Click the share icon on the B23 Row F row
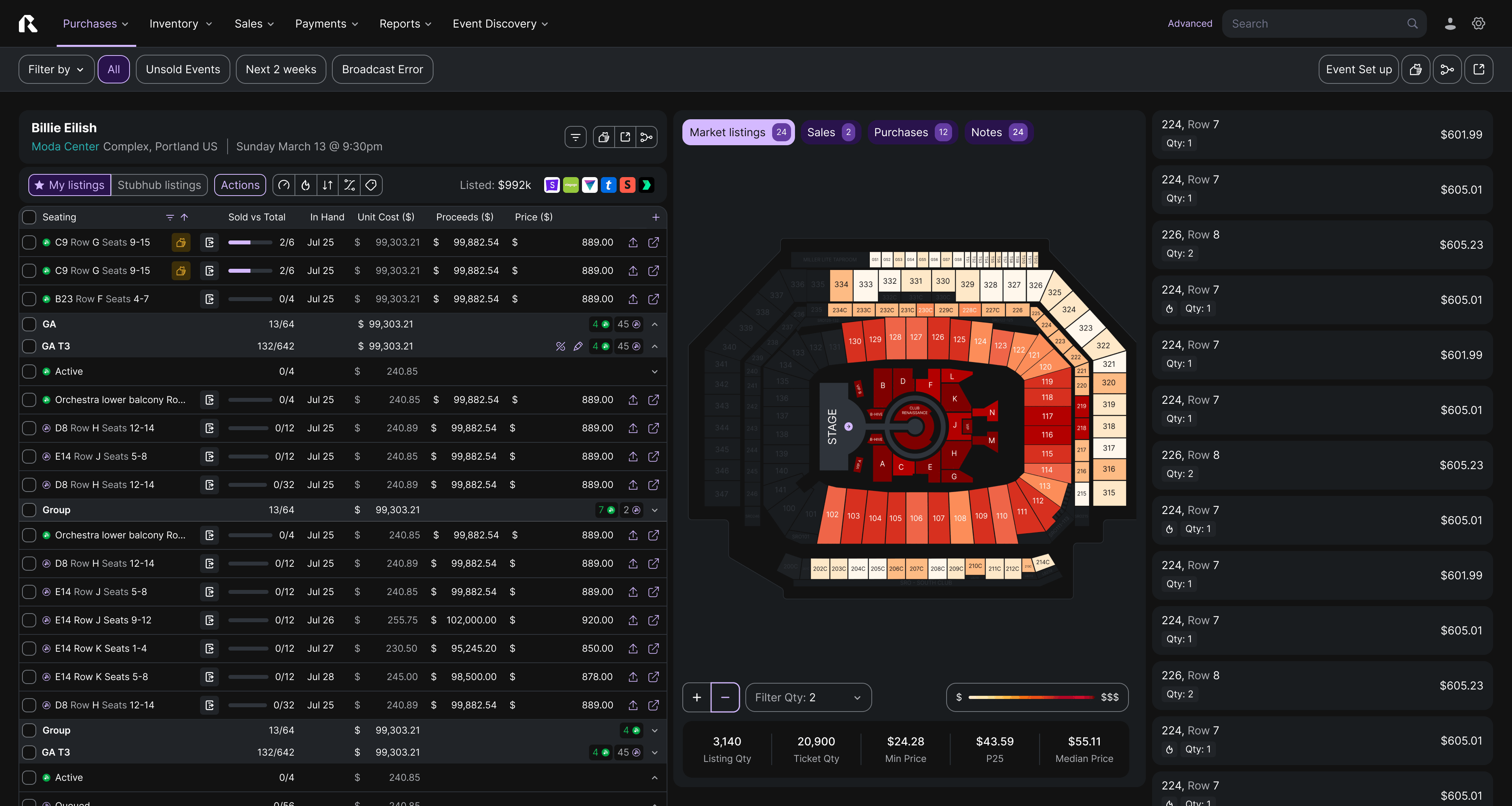1512x806 pixels. [633, 299]
